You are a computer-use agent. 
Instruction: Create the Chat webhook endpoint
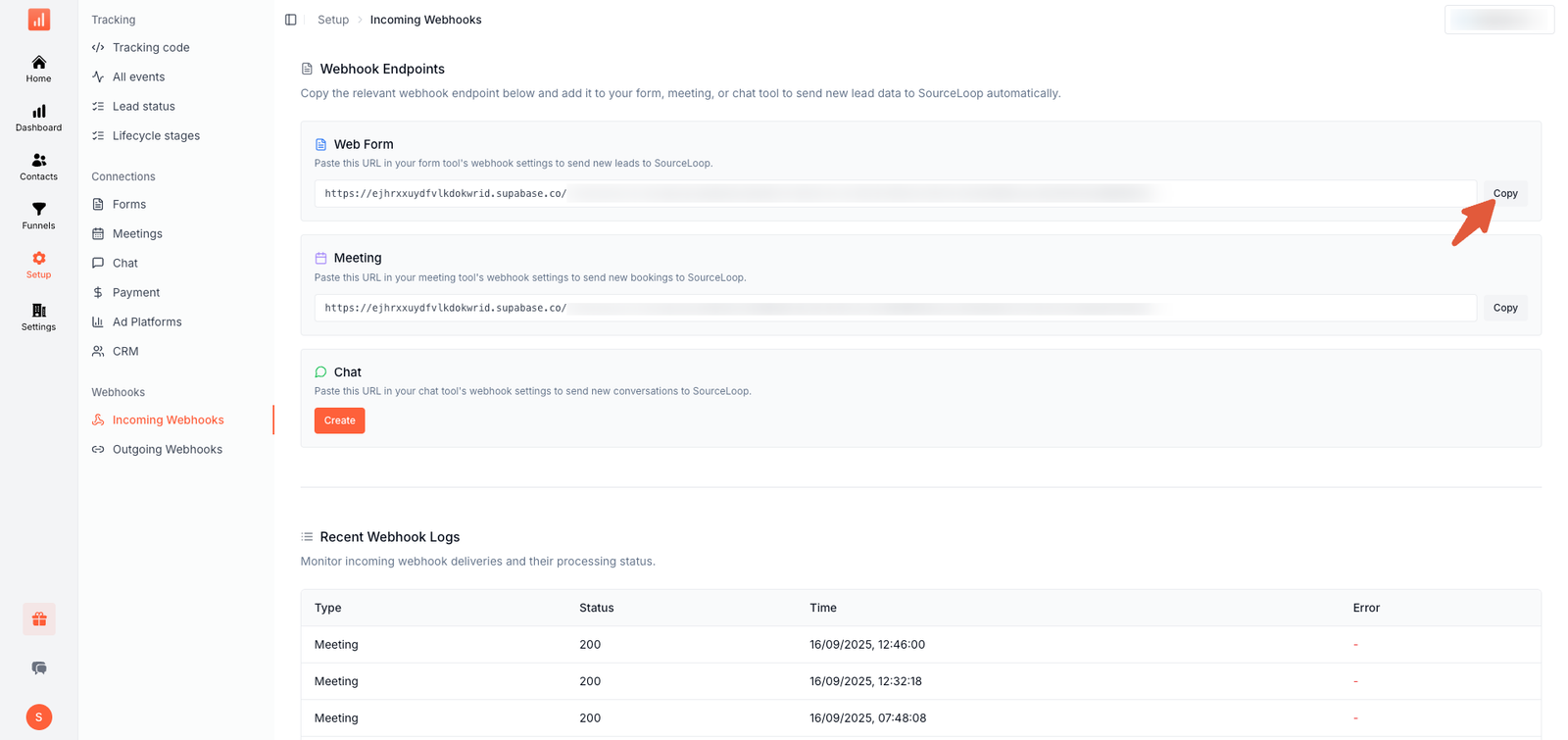tap(340, 420)
